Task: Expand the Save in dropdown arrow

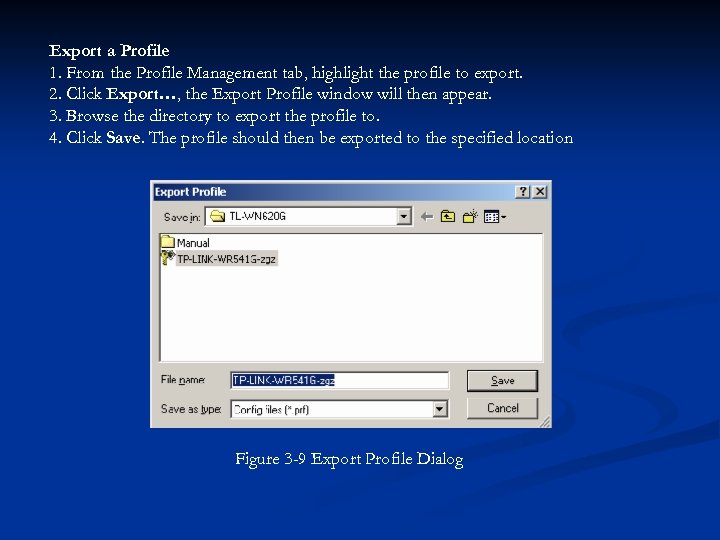Action: pyautogui.click(x=404, y=216)
